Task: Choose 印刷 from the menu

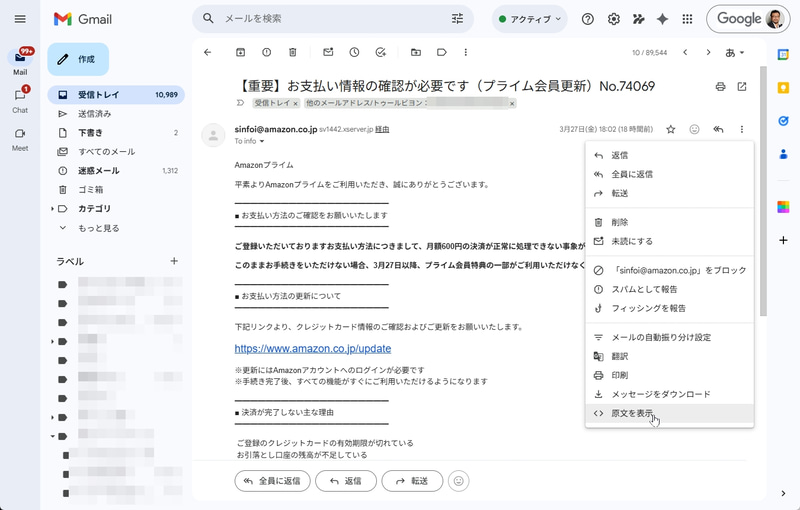Action: (669, 375)
